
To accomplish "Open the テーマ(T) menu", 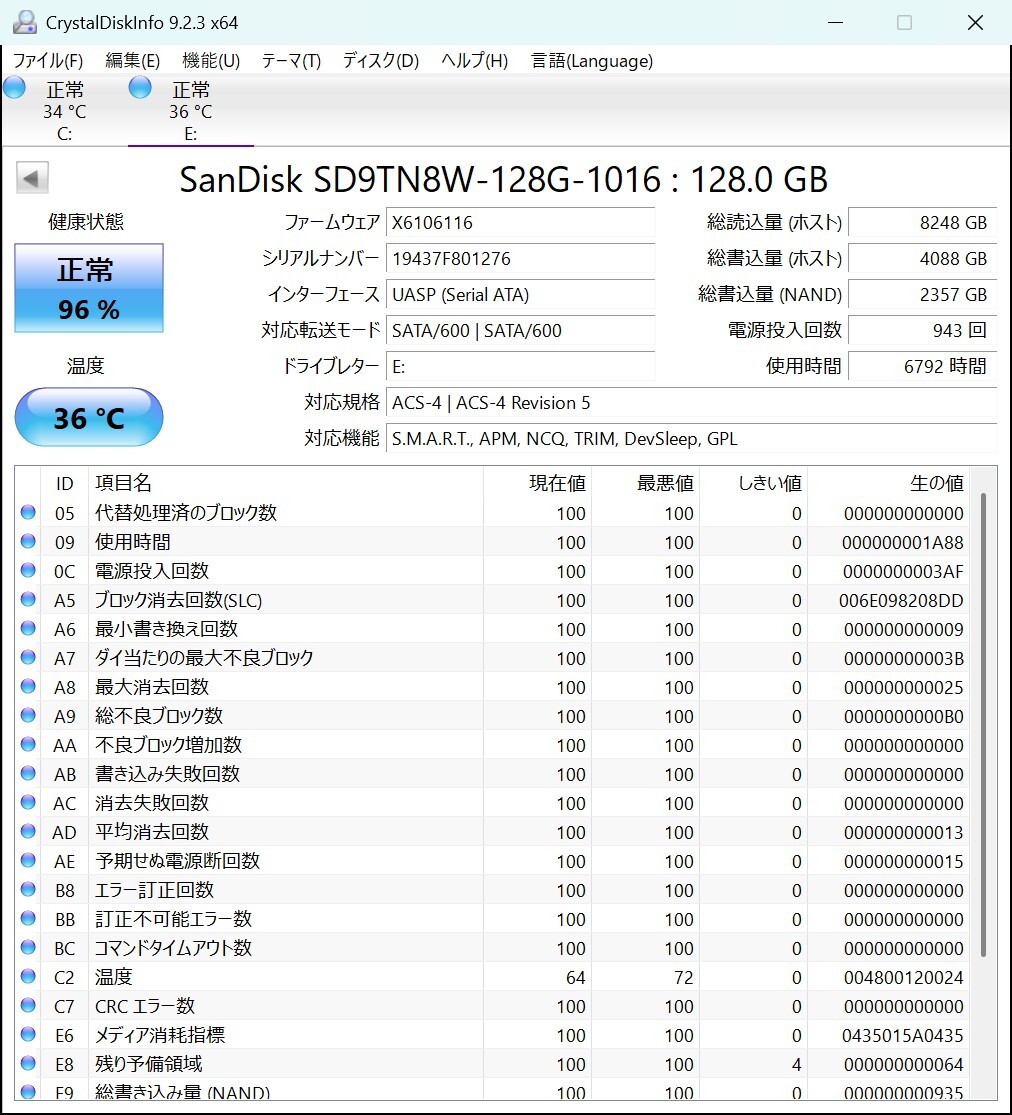I will (292, 60).
